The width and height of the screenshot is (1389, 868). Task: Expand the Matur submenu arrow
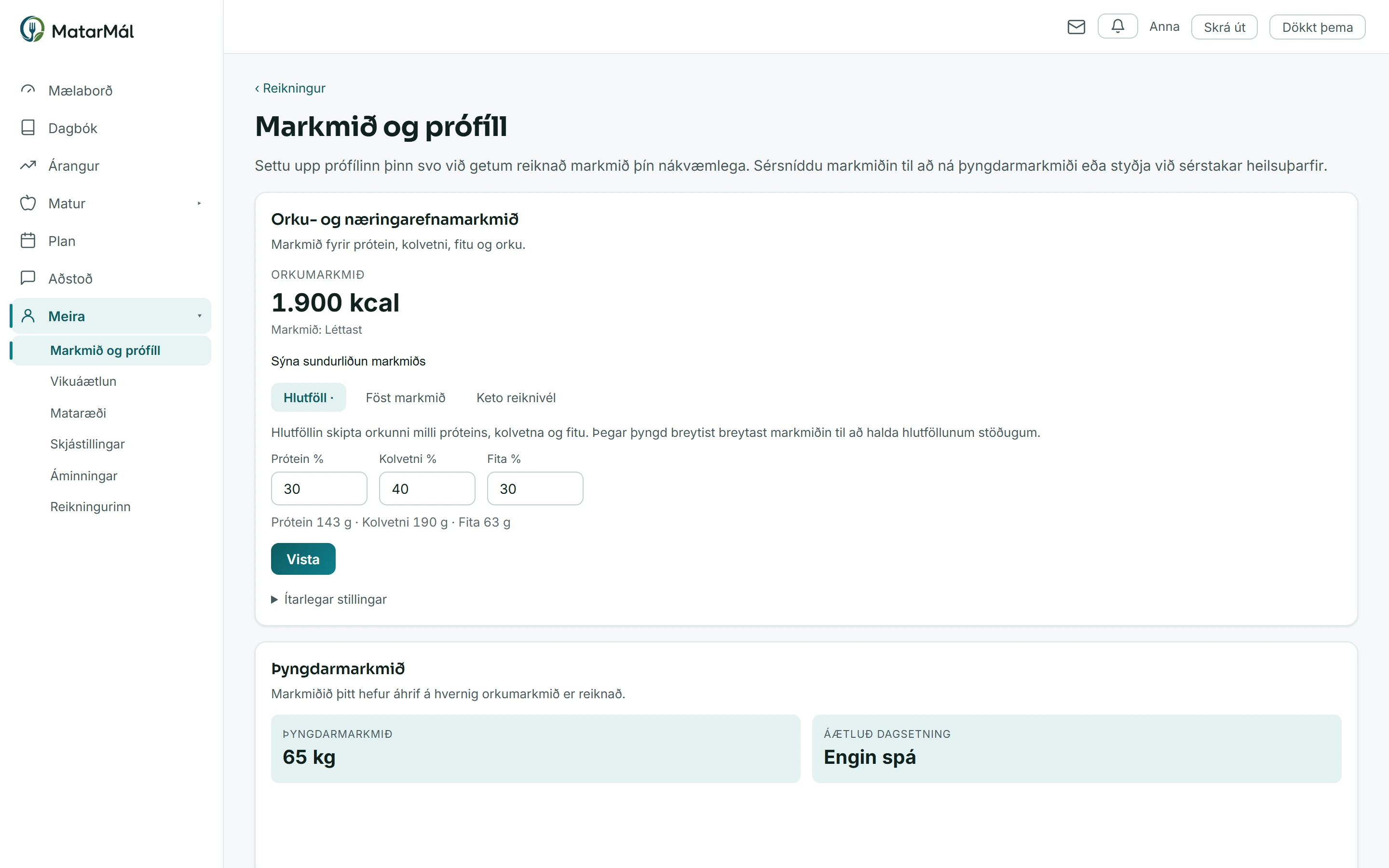pyautogui.click(x=199, y=203)
